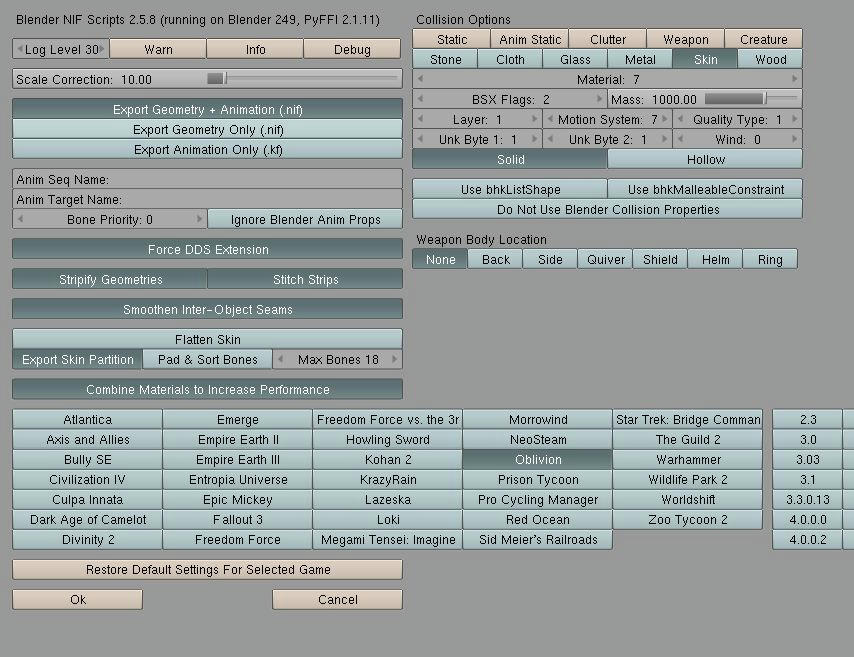Increase Log Level with right arrow
Image resolution: width=854 pixels, height=657 pixels.
(x=102, y=49)
